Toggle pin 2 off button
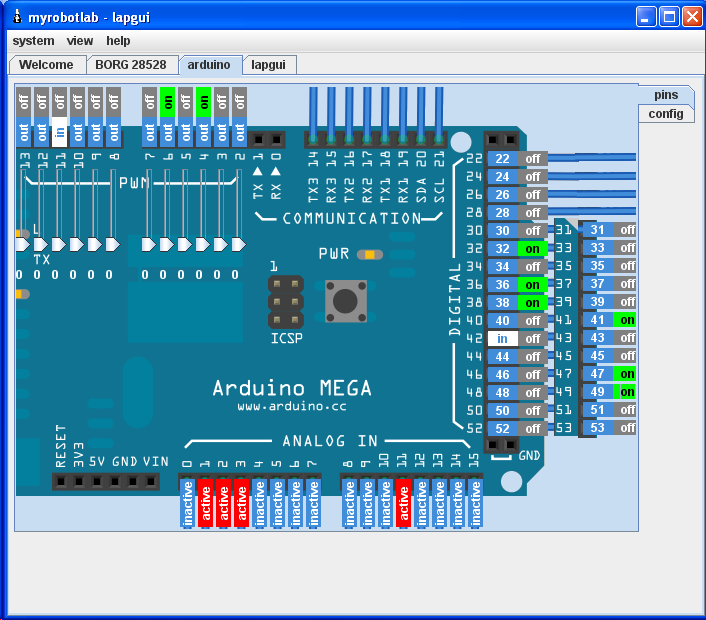This screenshot has width=706, height=620. [x=240, y=102]
